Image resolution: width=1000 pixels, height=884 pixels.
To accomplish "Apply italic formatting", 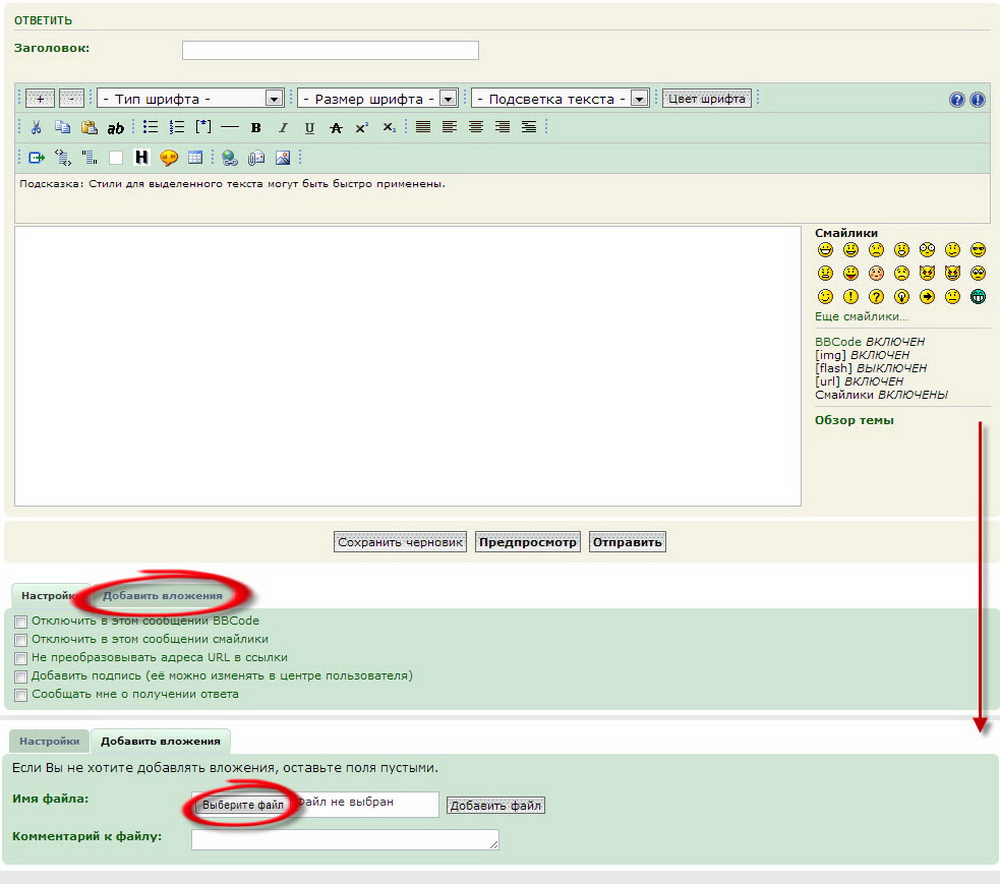I will (x=283, y=128).
